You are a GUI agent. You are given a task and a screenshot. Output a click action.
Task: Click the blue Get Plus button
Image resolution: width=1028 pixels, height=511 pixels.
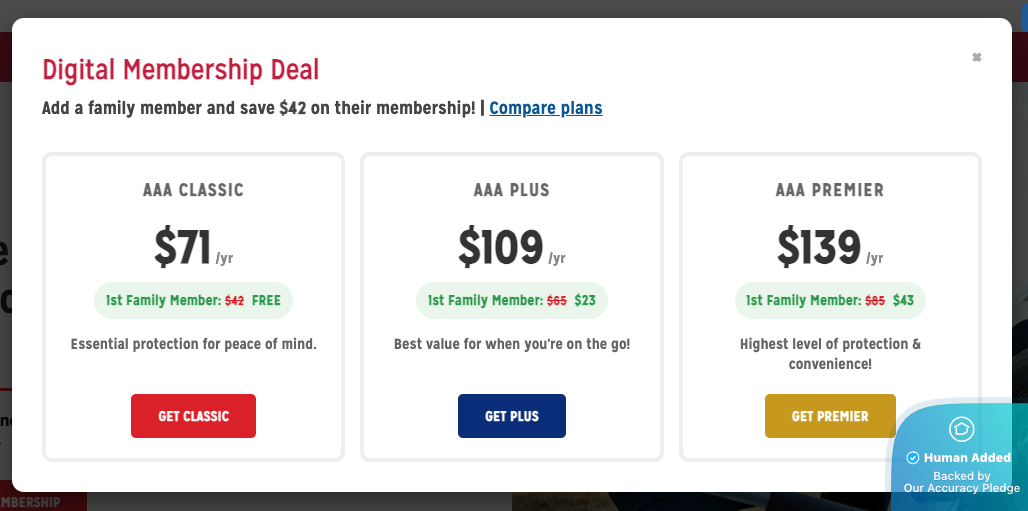point(511,416)
